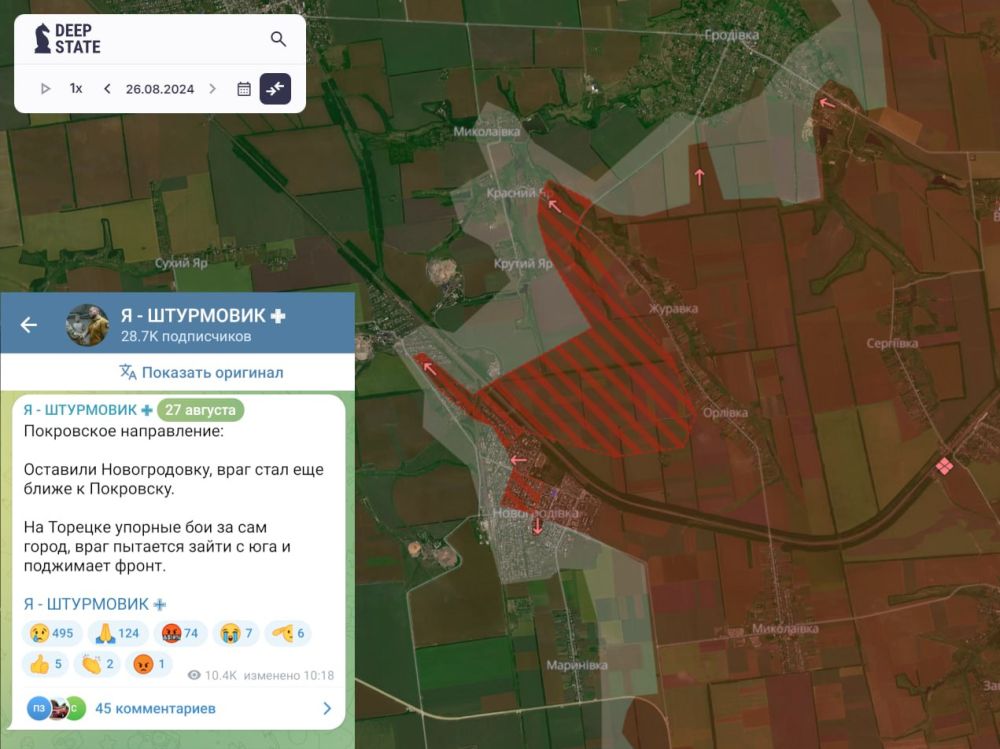Change the 1x playback speed
The image size is (1000, 749).
pyautogui.click(x=76, y=88)
